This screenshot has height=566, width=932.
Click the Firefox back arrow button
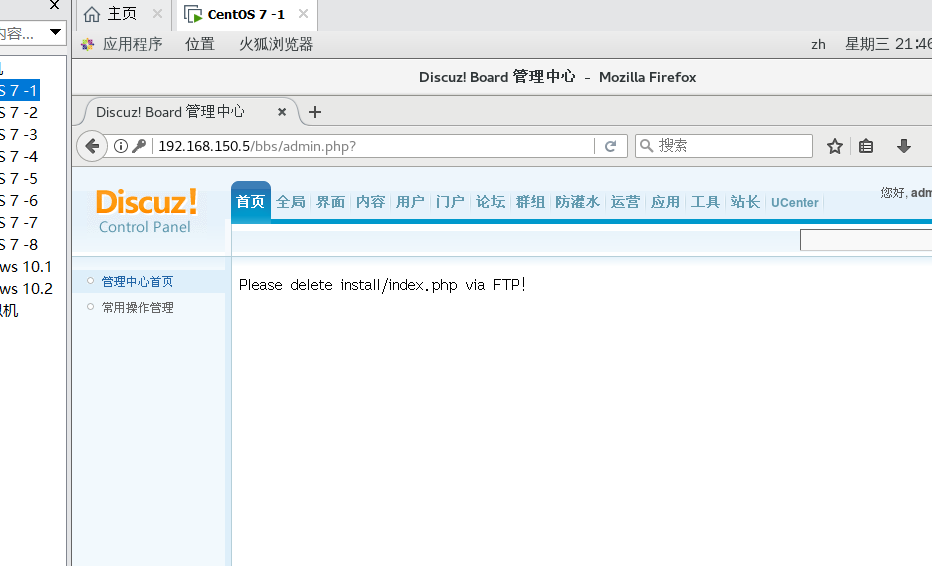pos(92,146)
